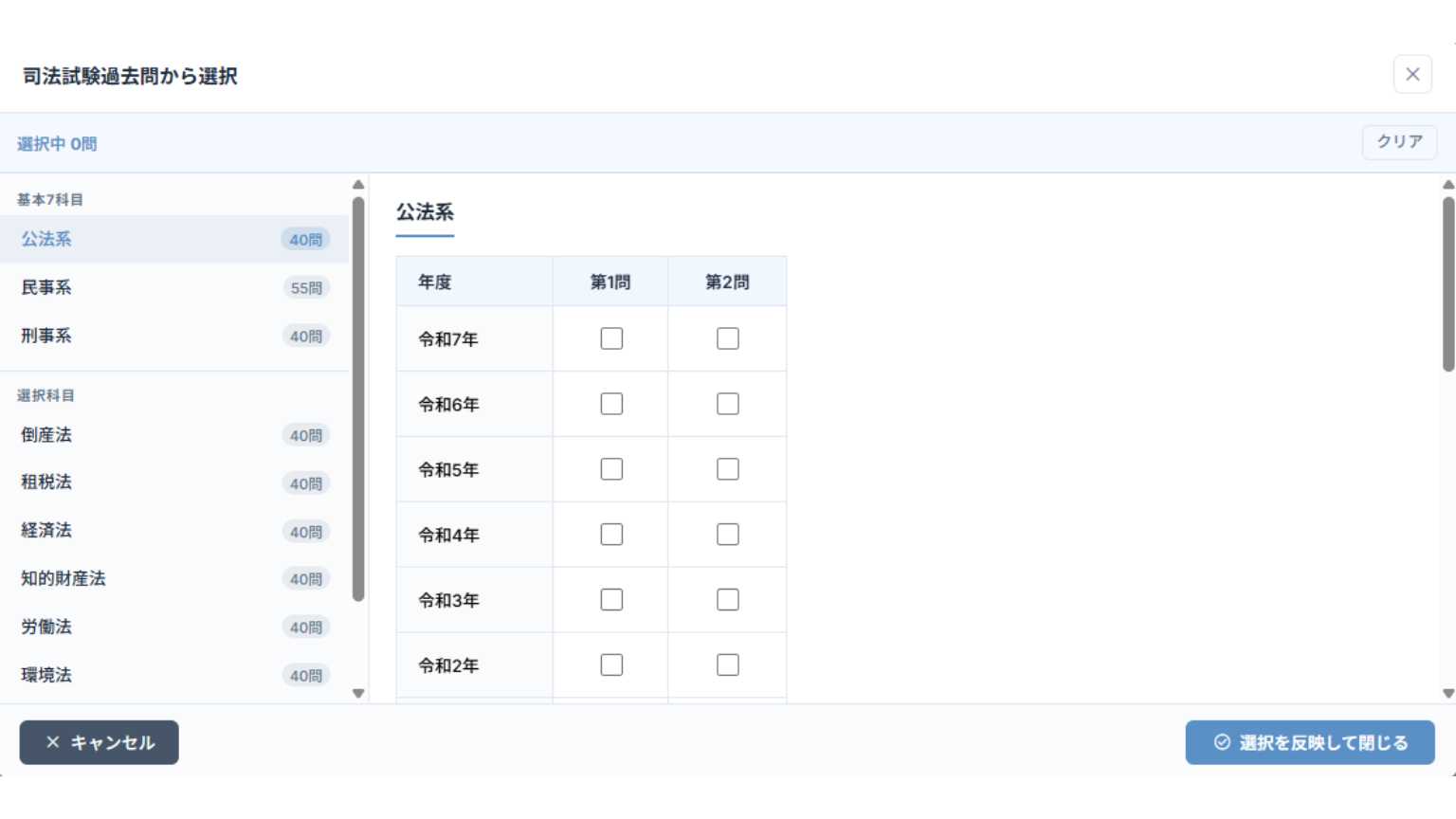Image resolution: width=1456 pixels, height=819 pixels.
Task: Click the main panel vertical scrollbar thumb
Action: point(1448,284)
